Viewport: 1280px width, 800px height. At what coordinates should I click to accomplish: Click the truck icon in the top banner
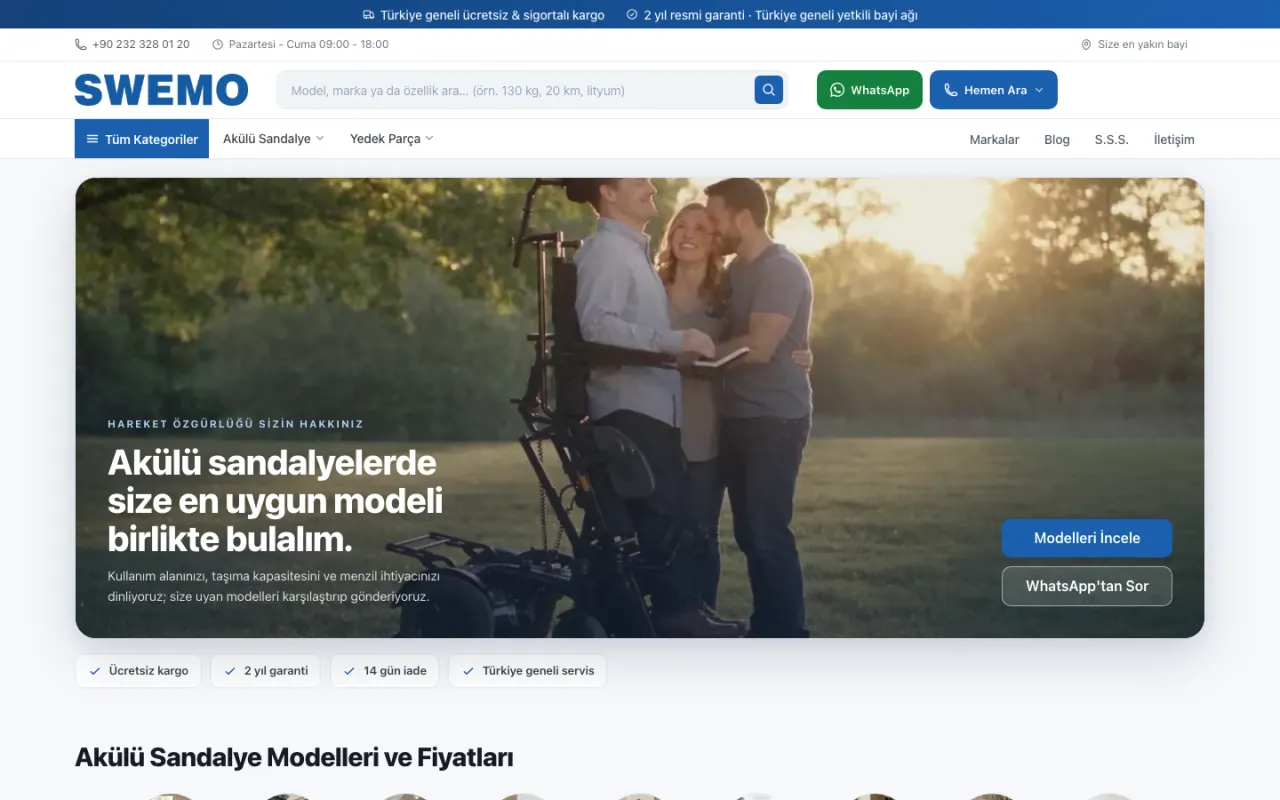pos(369,15)
